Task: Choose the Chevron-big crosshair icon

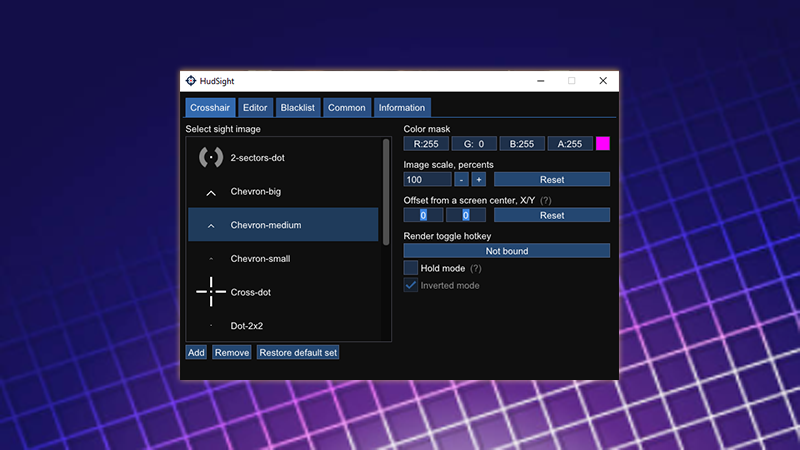Action: tap(210, 191)
